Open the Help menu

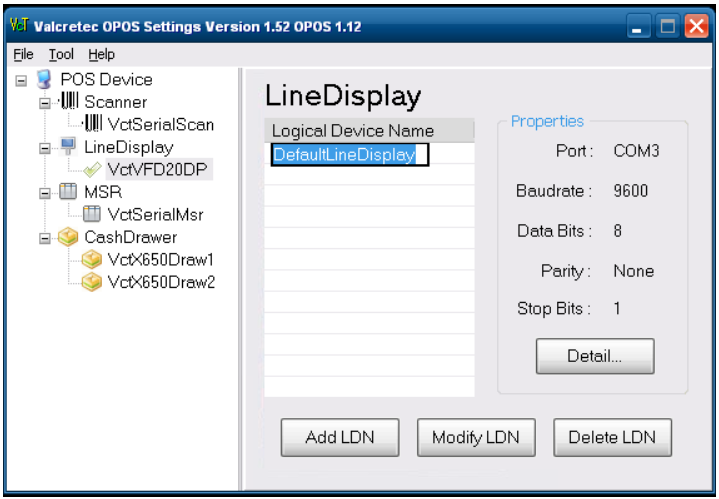pyautogui.click(x=101, y=54)
